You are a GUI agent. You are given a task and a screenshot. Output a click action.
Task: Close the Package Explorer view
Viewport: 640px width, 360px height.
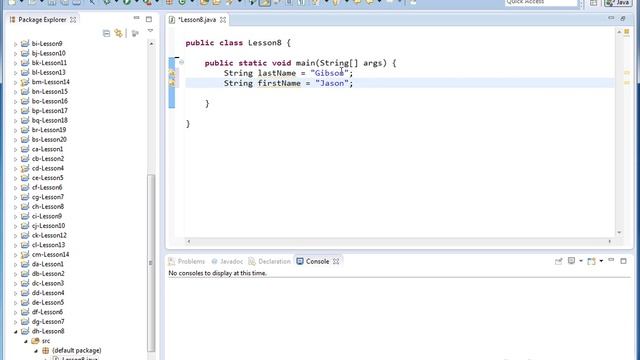73,20
